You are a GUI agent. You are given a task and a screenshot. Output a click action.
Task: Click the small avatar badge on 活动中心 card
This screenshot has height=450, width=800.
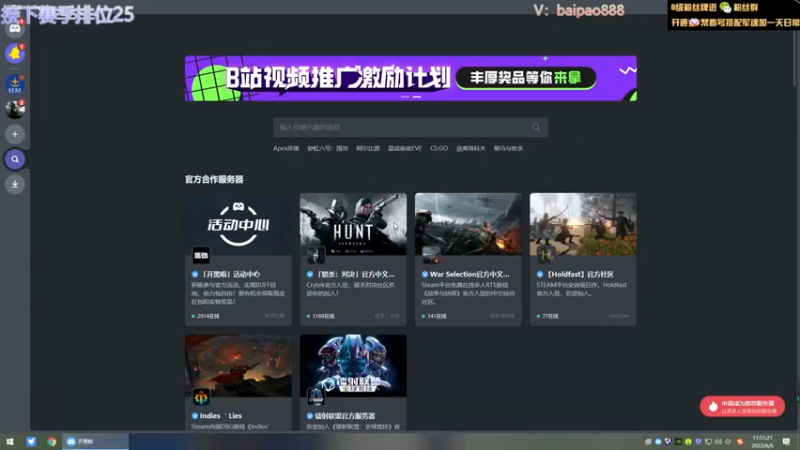[x=201, y=255]
